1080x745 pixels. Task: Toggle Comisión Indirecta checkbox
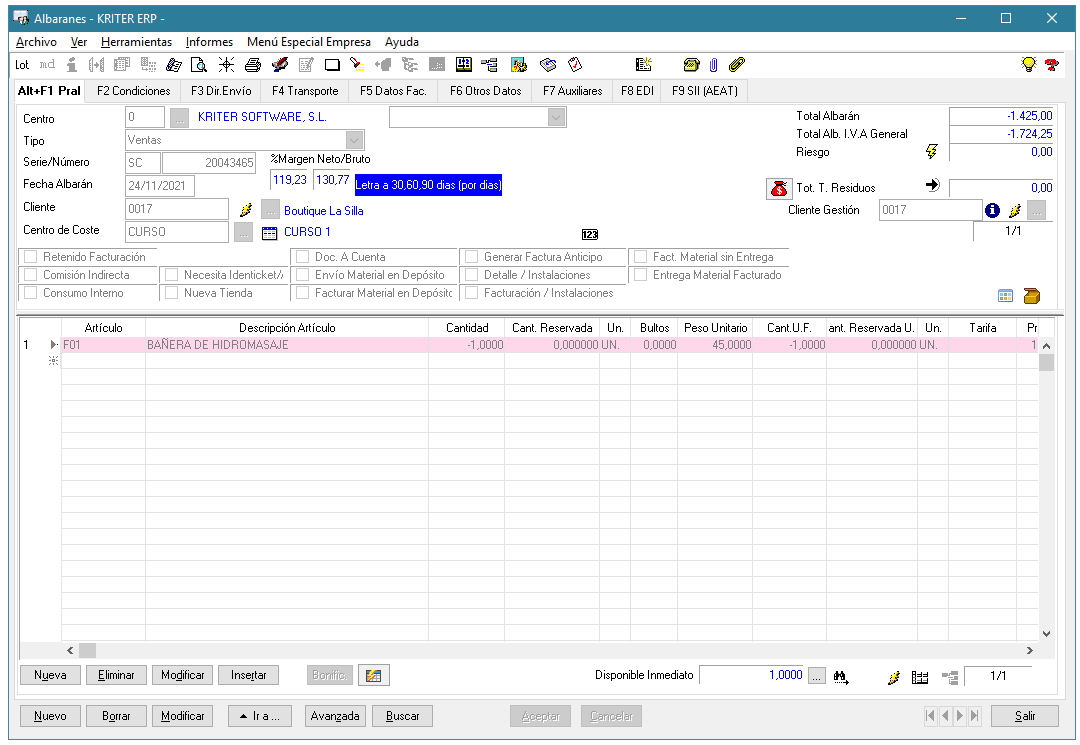[x=30, y=275]
